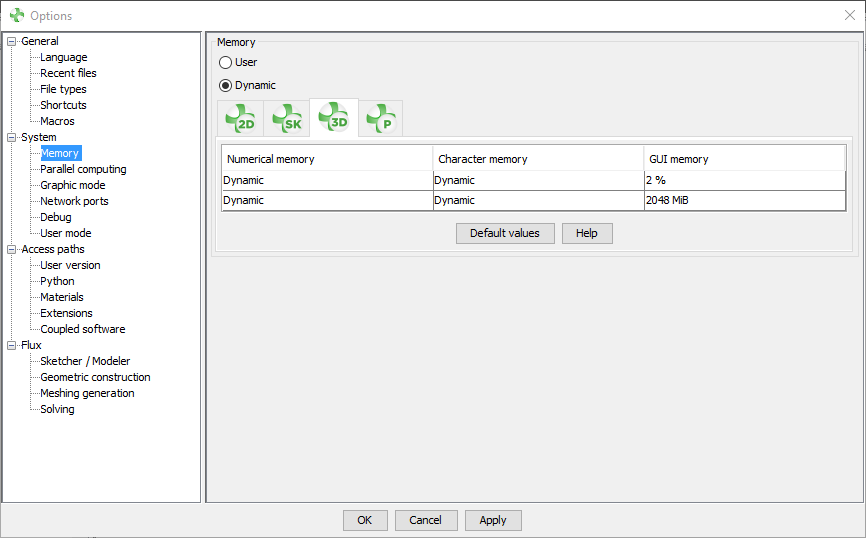Image resolution: width=866 pixels, height=538 pixels.
Task: Select the User memory radio button
Action: click(x=226, y=62)
